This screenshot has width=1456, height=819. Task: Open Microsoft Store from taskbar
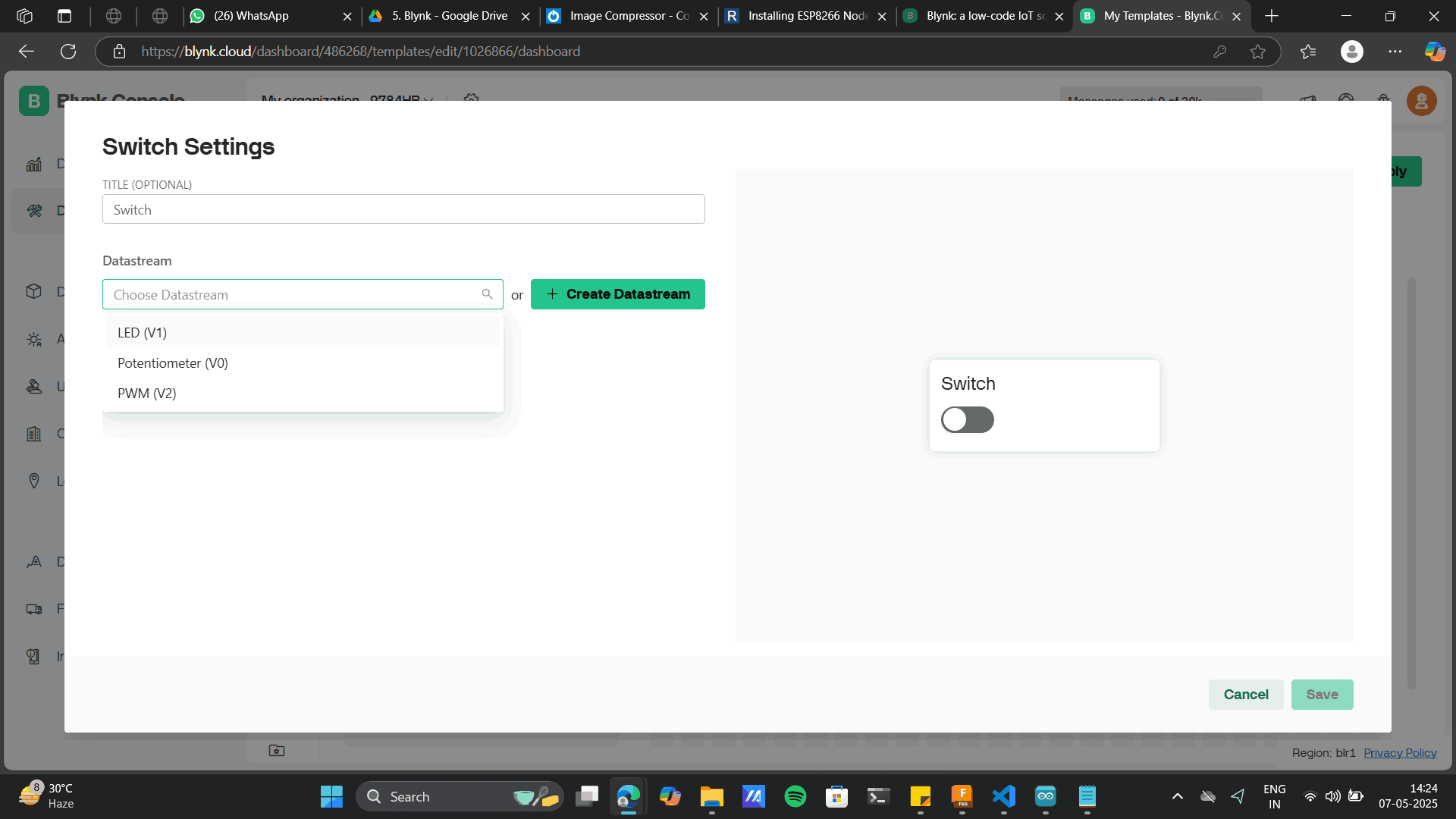click(x=836, y=796)
